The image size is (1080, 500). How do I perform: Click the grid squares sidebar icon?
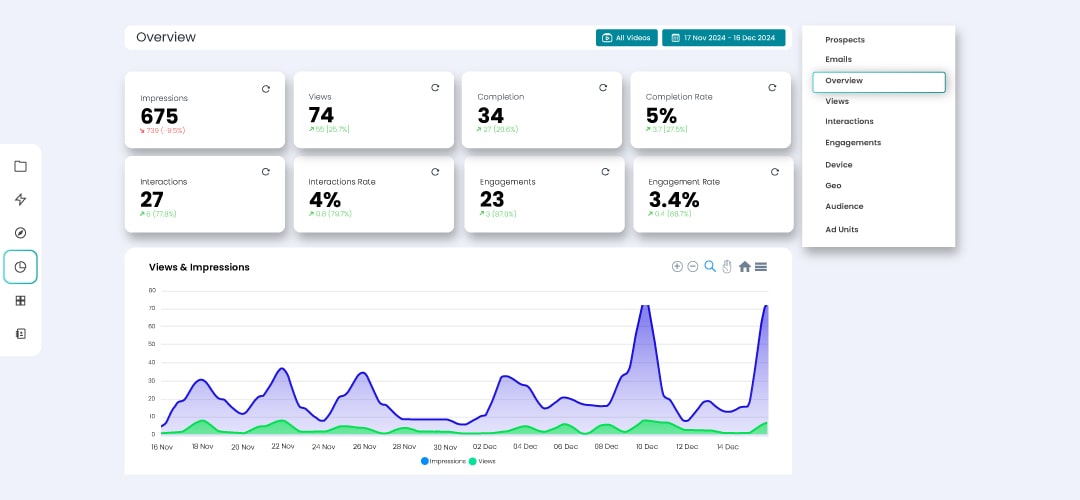pos(20,300)
